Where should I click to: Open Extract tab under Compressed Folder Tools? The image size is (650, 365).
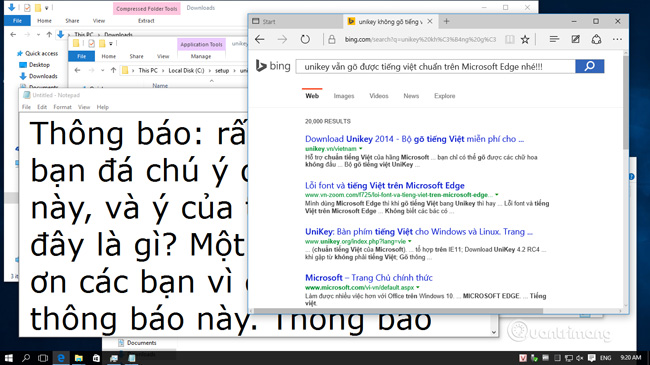pos(146,20)
